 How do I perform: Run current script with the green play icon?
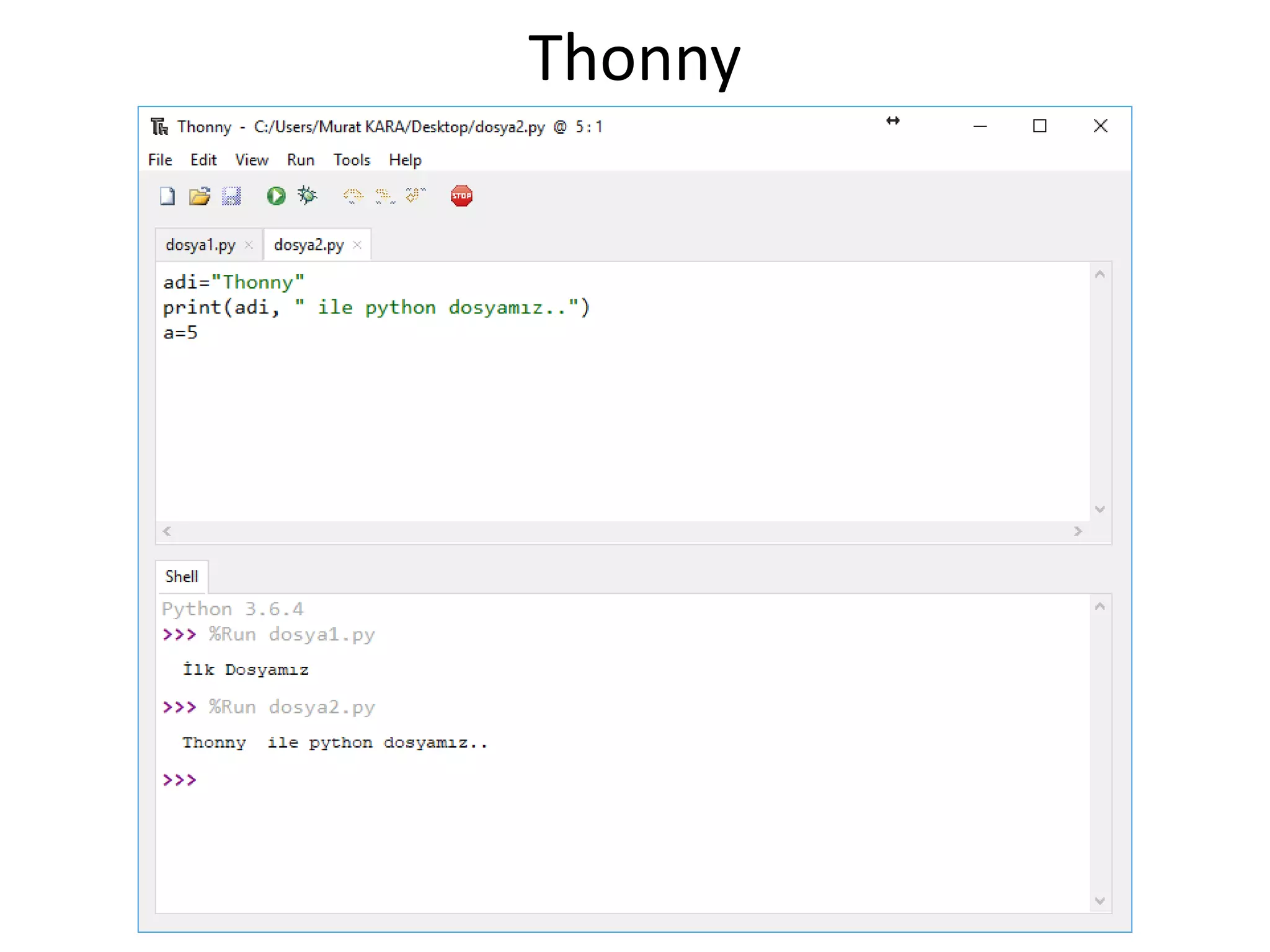click(276, 196)
